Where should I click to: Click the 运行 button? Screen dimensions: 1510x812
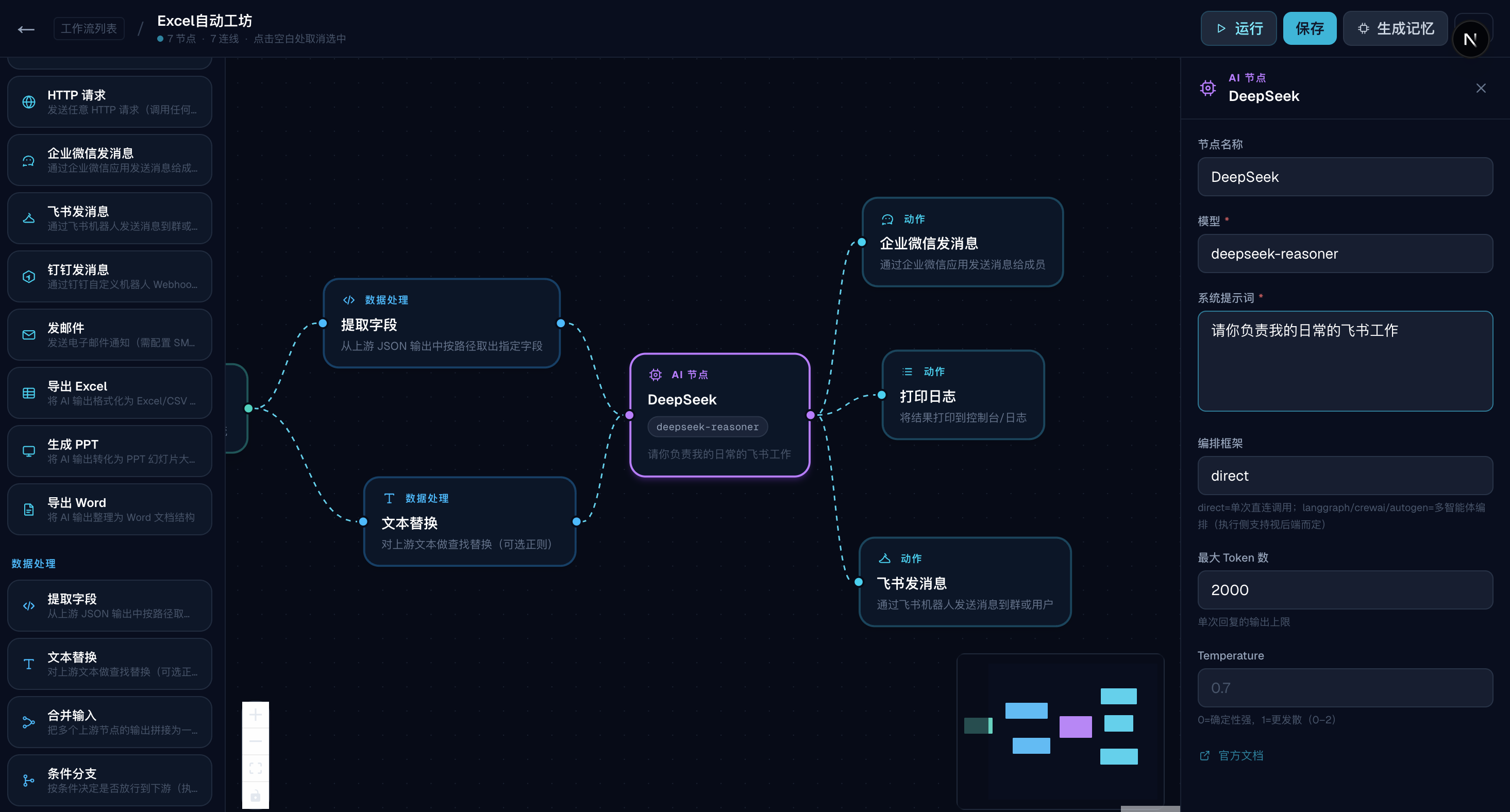1238,29
